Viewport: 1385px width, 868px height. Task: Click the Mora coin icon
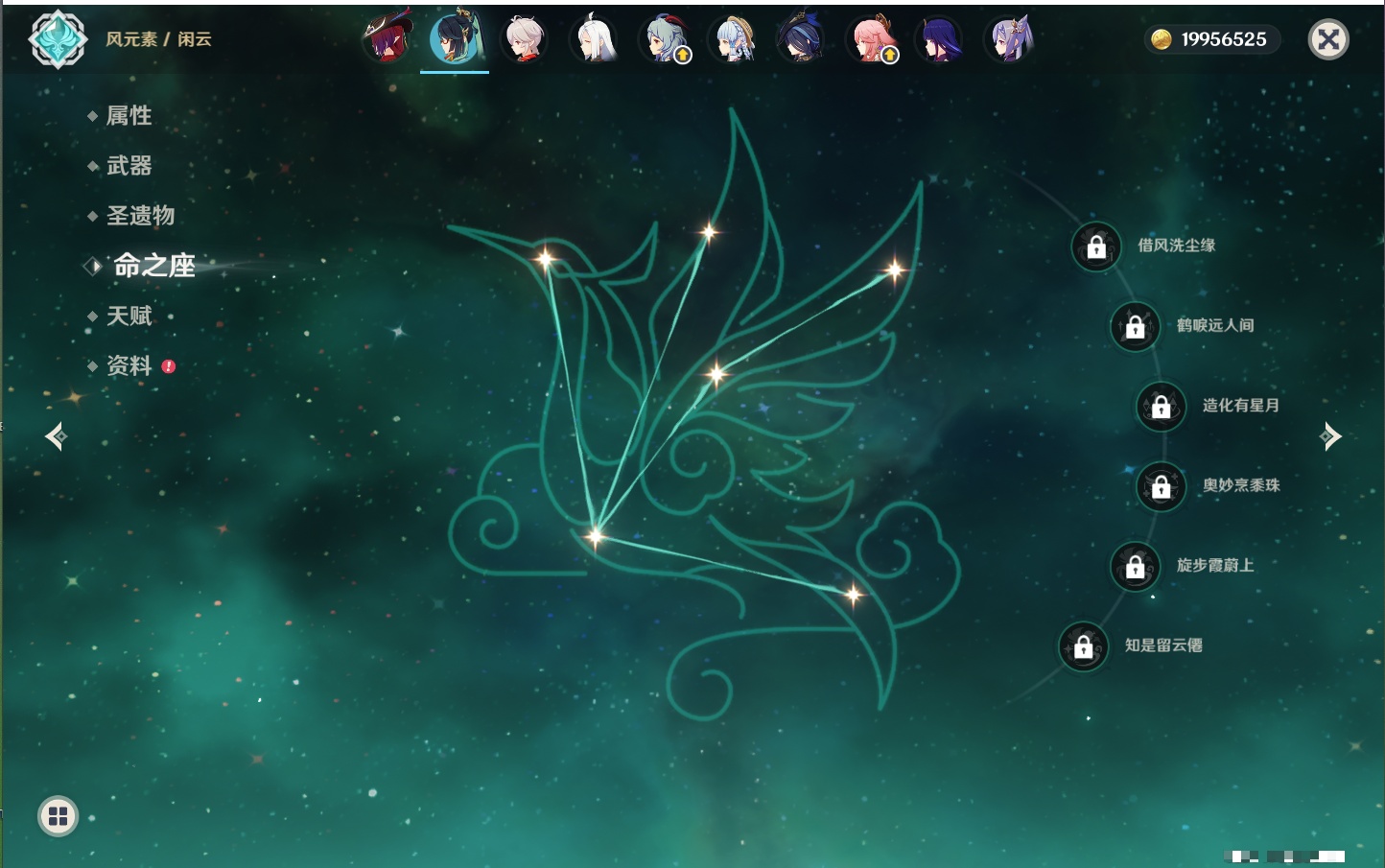tap(1161, 39)
